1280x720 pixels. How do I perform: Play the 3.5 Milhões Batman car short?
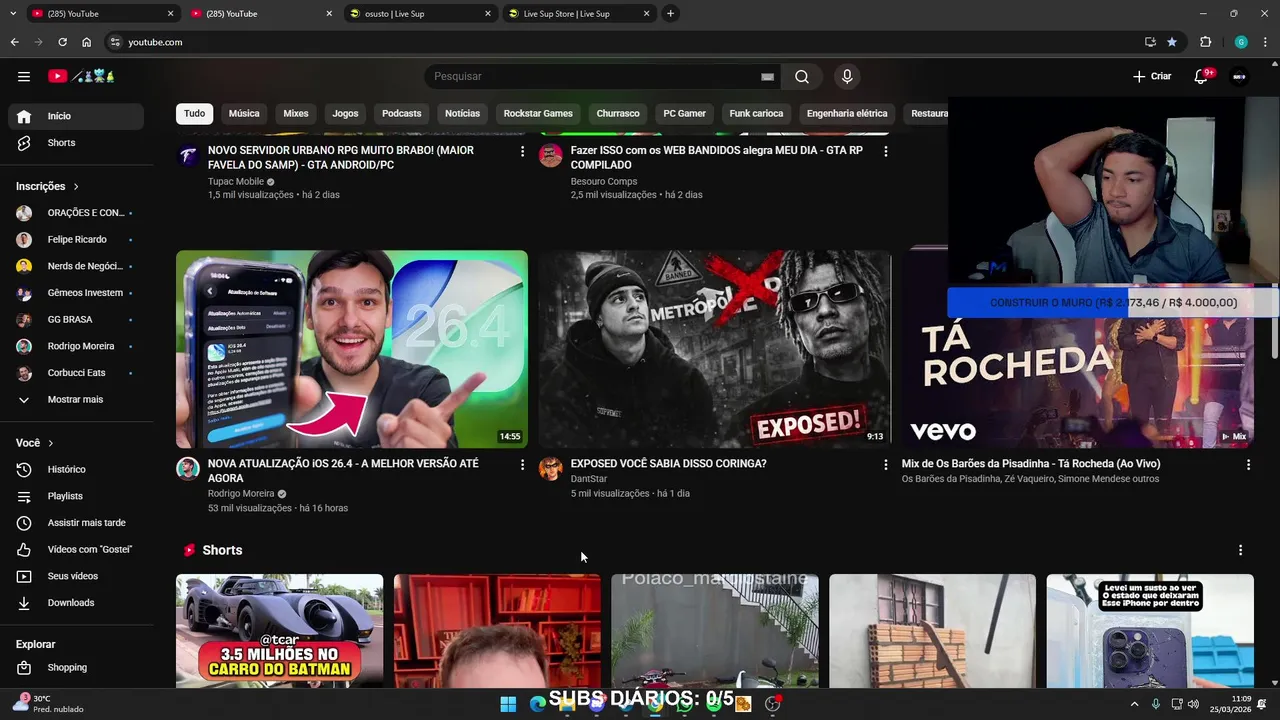[x=280, y=630]
